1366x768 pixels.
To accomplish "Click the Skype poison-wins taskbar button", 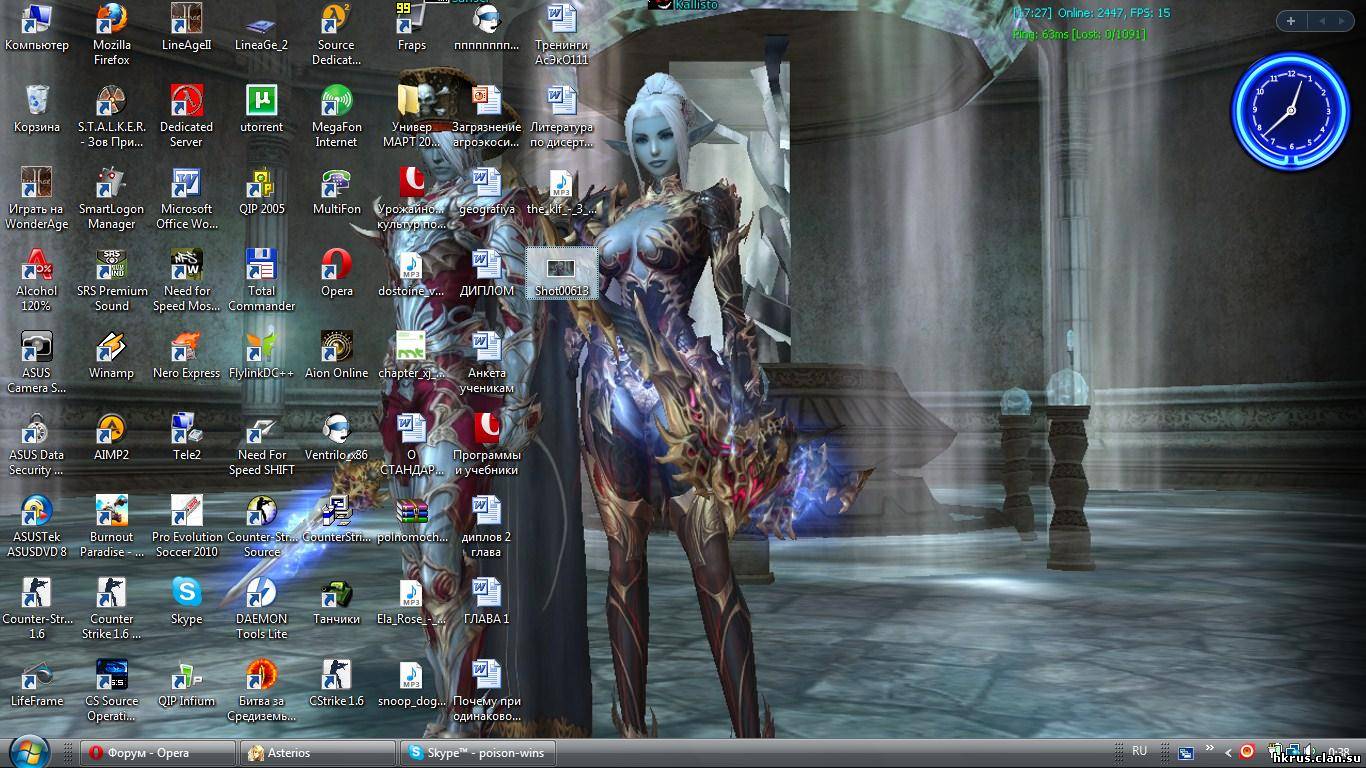I will tap(478, 753).
